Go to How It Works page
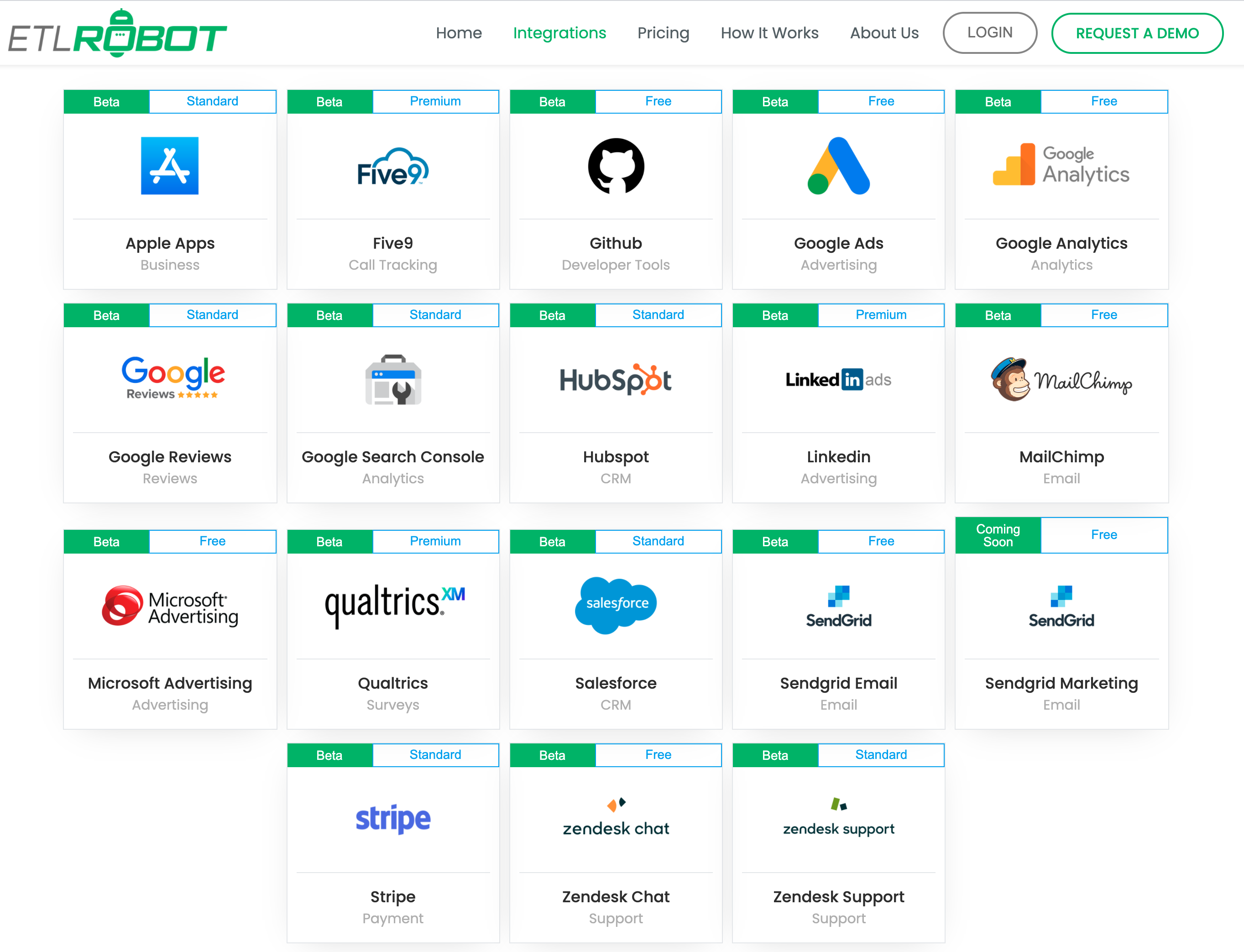The width and height of the screenshot is (1244, 952). pyautogui.click(x=769, y=33)
